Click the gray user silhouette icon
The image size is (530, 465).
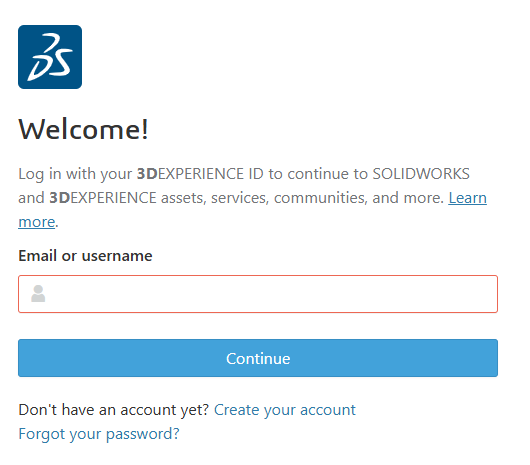(38, 293)
